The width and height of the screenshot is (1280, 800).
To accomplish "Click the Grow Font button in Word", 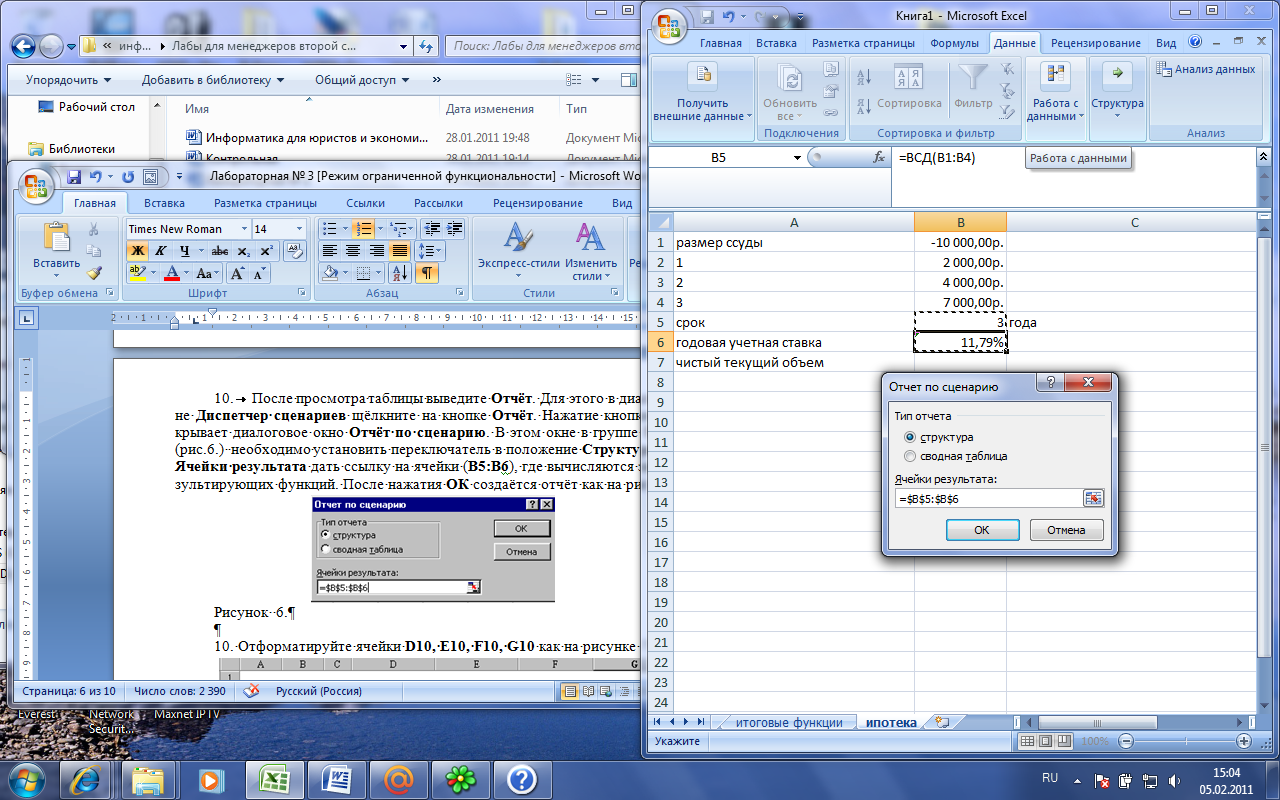I will pyautogui.click(x=237, y=273).
